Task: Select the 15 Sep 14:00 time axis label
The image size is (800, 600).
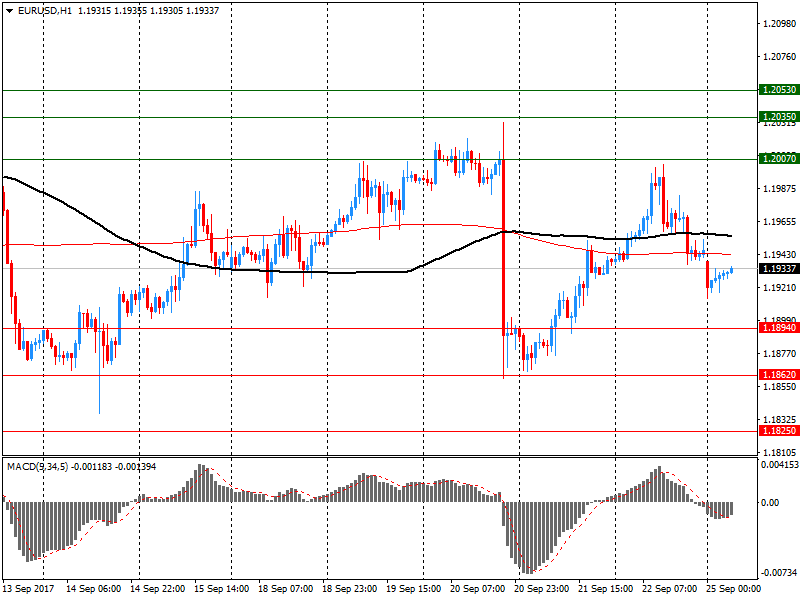Action: pos(221,588)
